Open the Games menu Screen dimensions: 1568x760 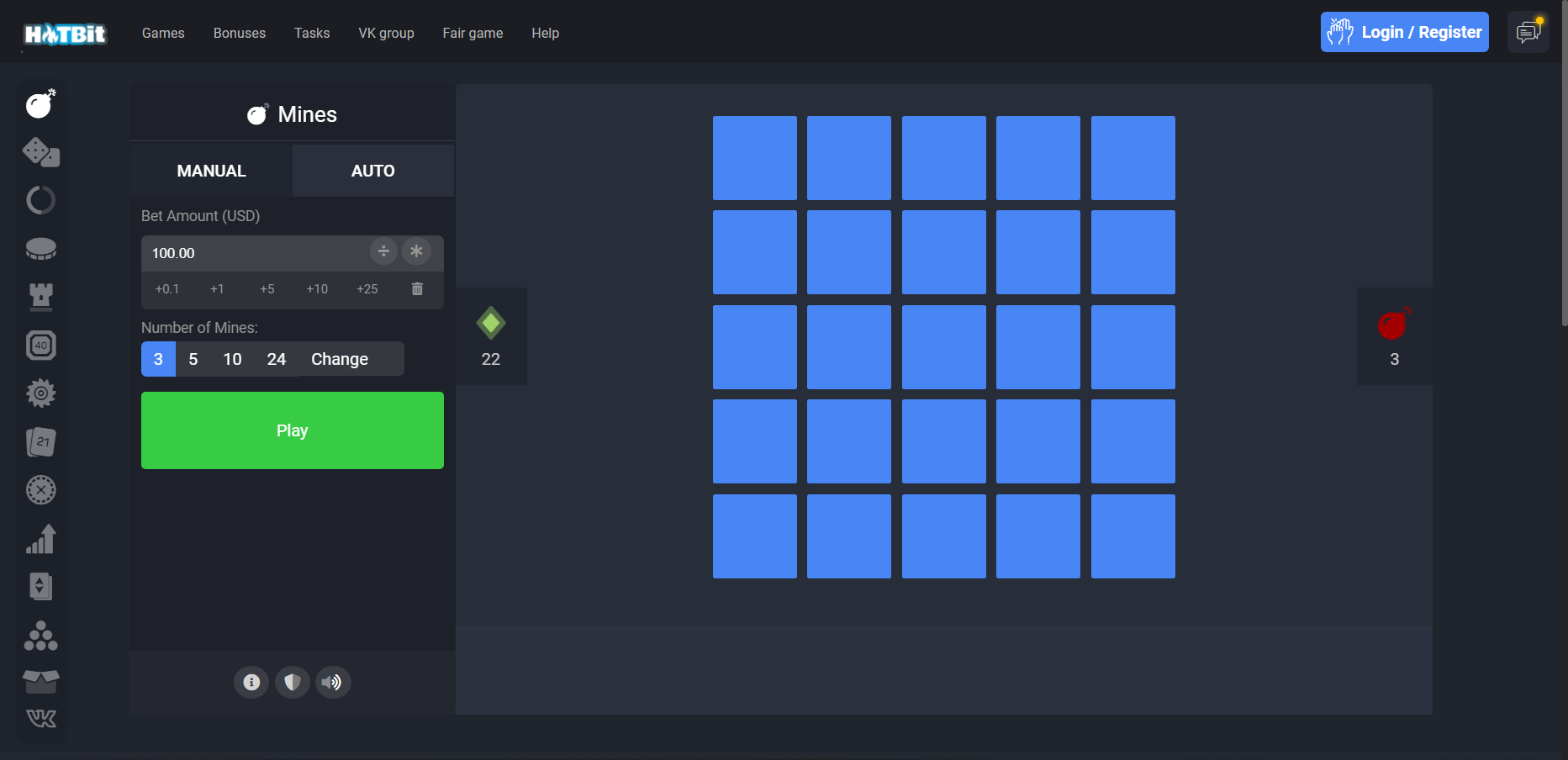point(163,33)
